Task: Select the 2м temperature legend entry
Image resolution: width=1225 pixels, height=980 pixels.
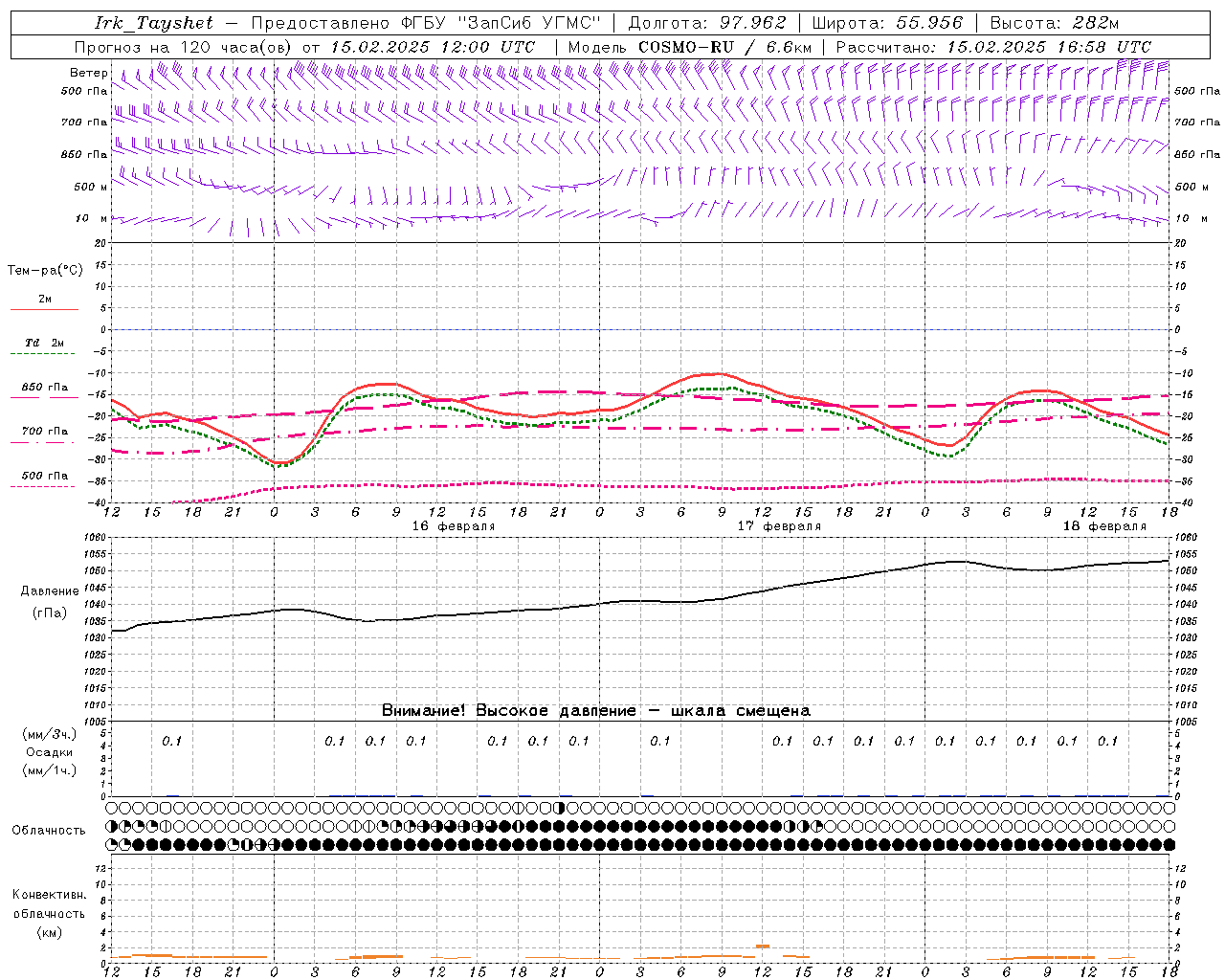Action: click(x=45, y=299)
